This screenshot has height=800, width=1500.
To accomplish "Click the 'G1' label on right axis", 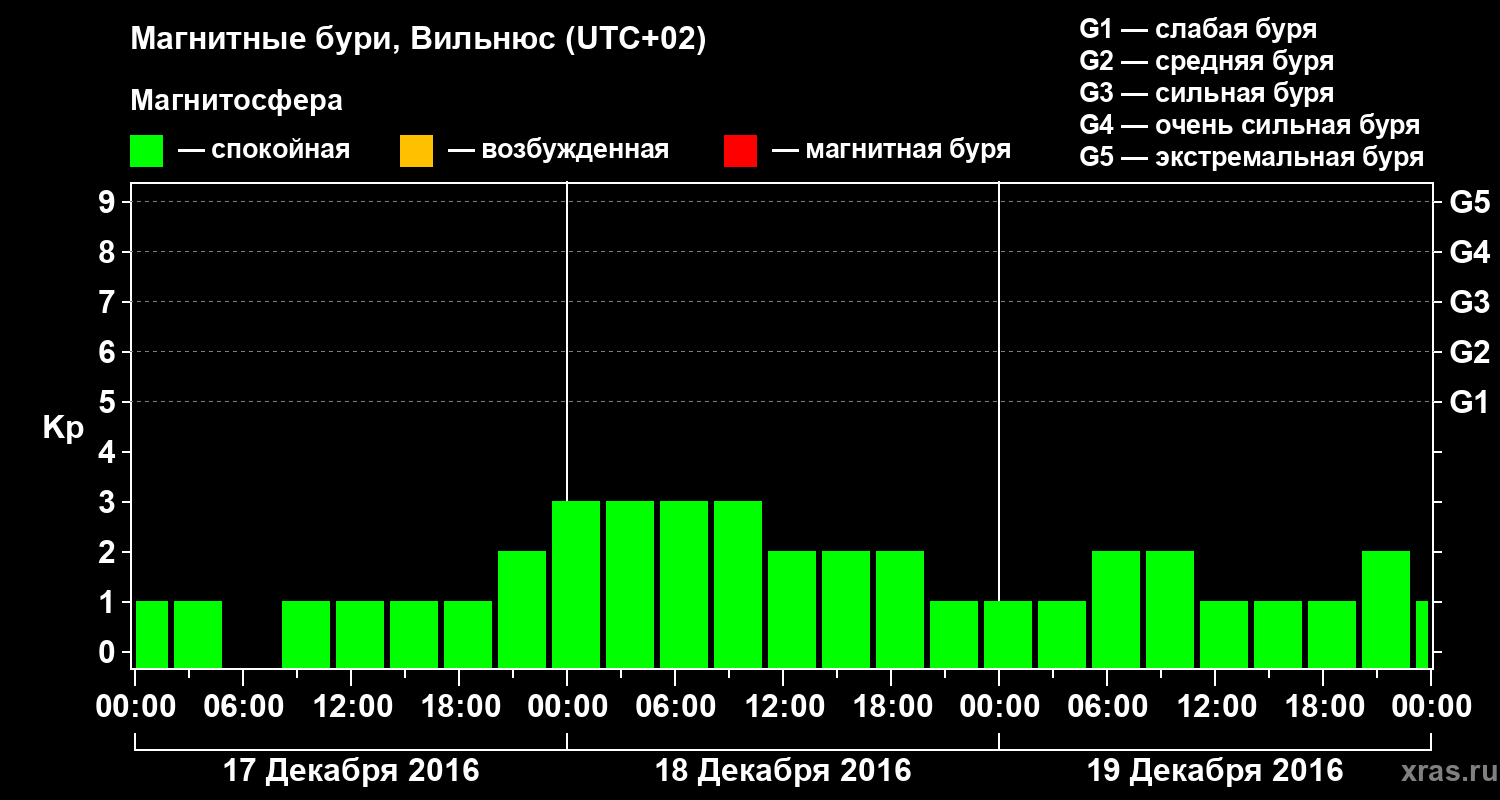I will 1470,403.
